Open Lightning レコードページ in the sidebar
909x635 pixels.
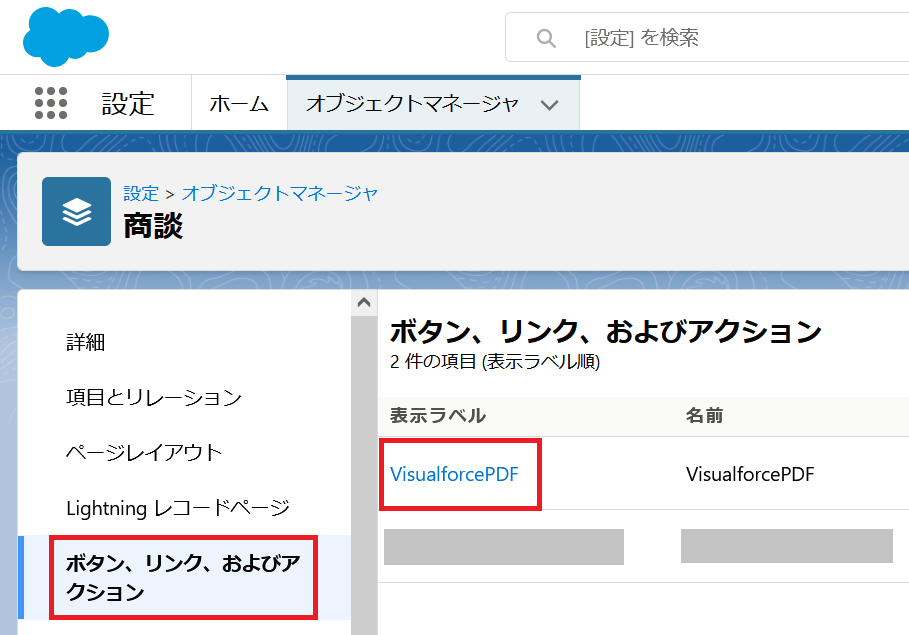[177, 508]
